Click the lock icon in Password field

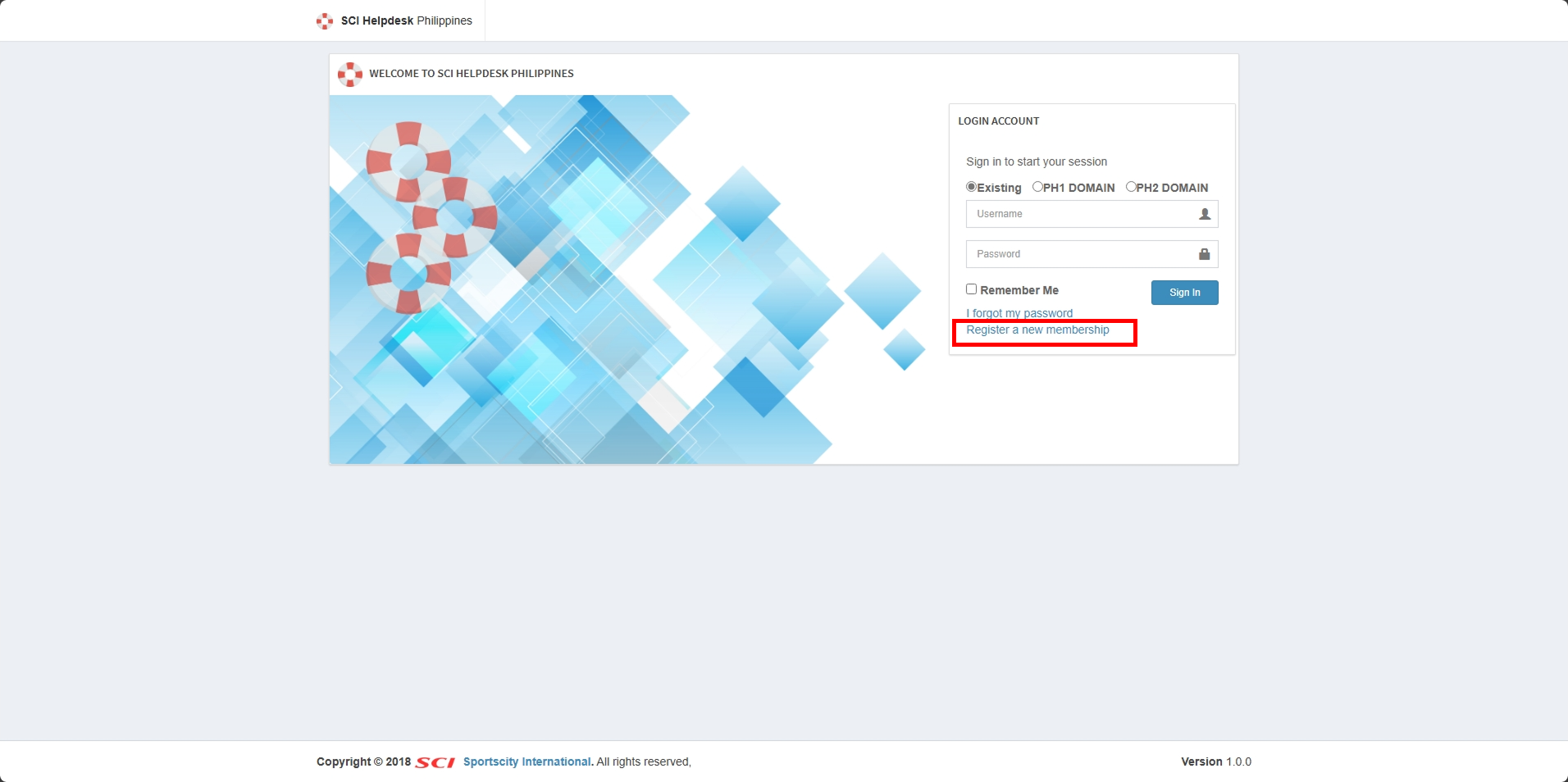tap(1204, 254)
